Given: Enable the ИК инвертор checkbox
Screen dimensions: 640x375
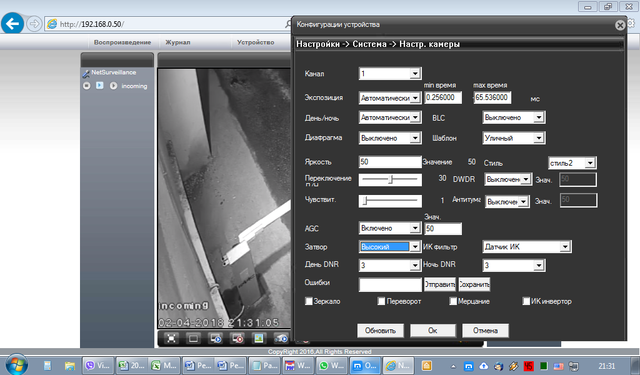Looking at the screenshot, I should [x=526, y=301].
